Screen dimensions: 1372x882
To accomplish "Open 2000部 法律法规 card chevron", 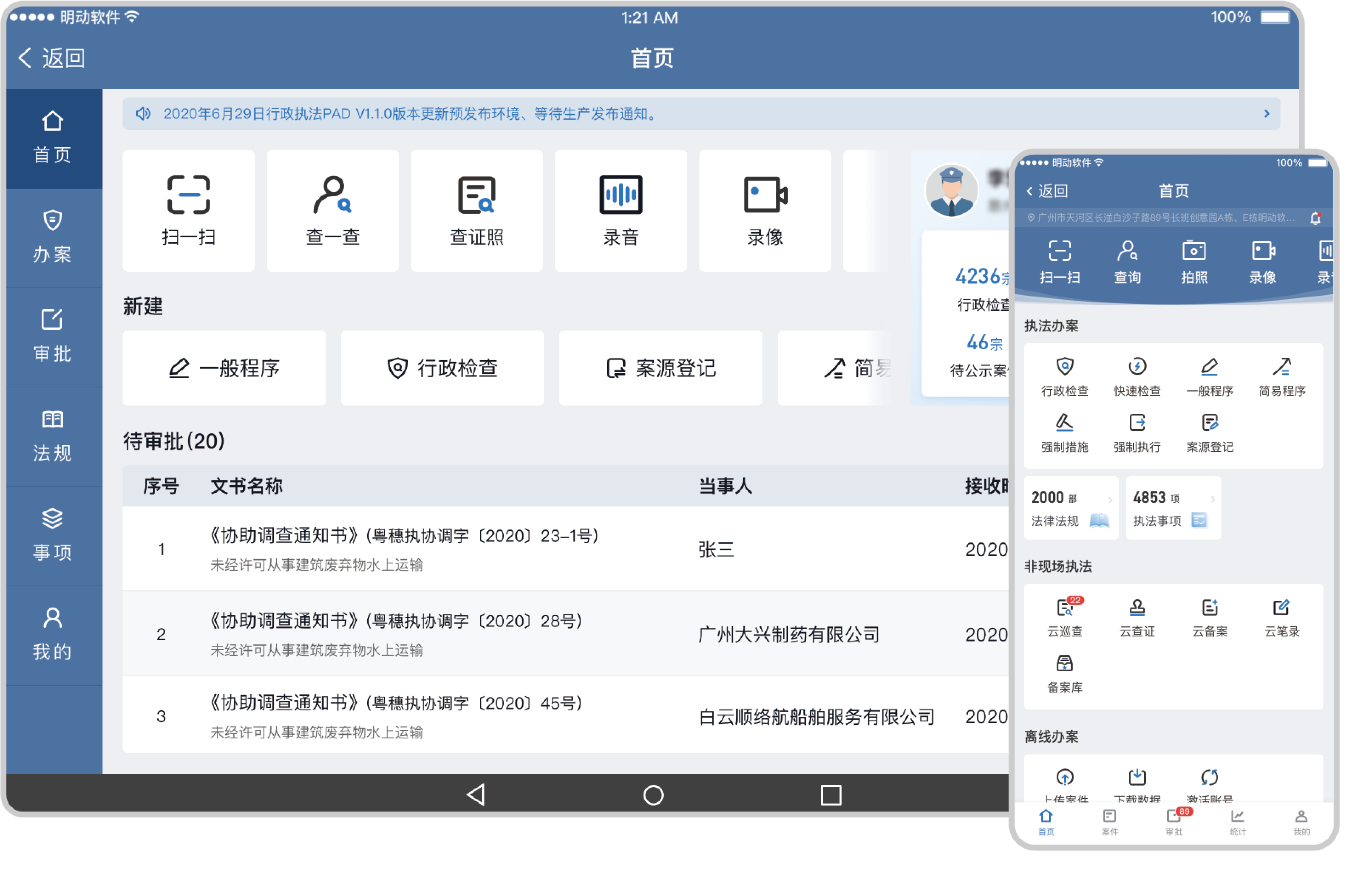I will (x=1110, y=500).
